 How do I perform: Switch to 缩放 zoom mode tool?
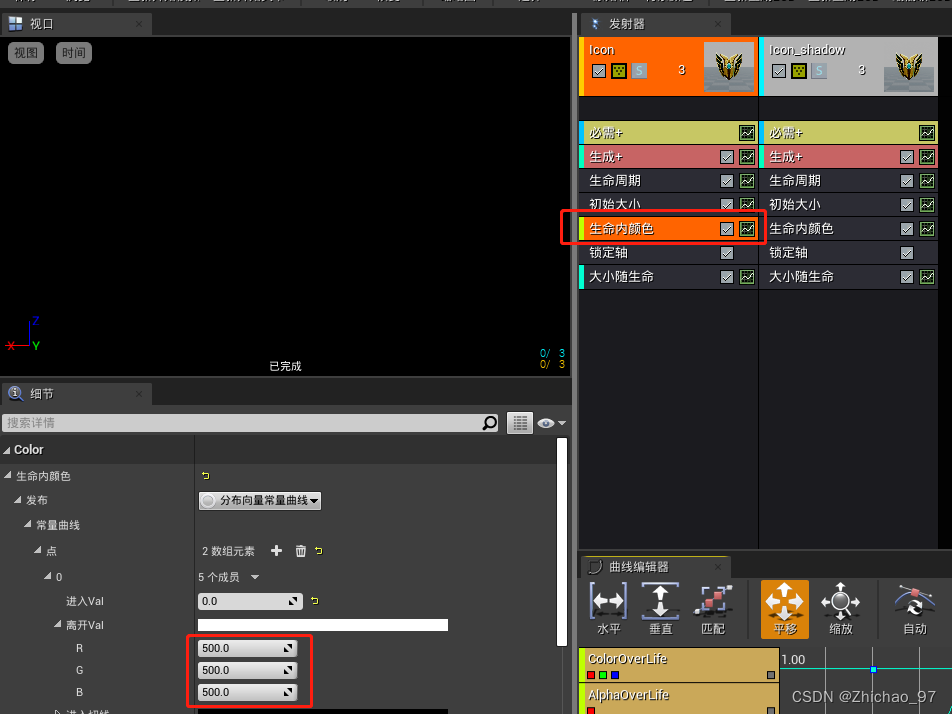click(840, 609)
